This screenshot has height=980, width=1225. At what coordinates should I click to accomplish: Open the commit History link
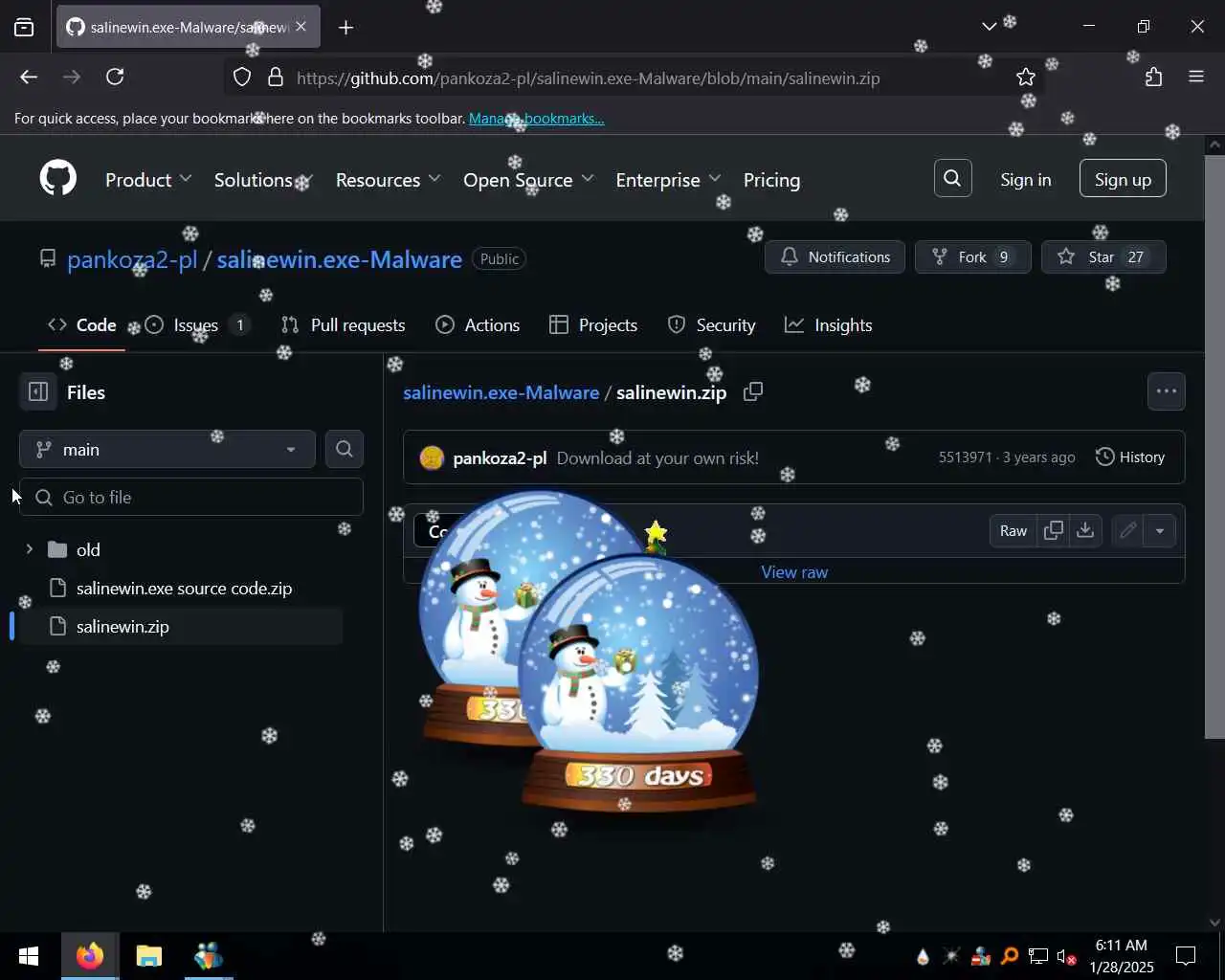tap(1130, 457)
